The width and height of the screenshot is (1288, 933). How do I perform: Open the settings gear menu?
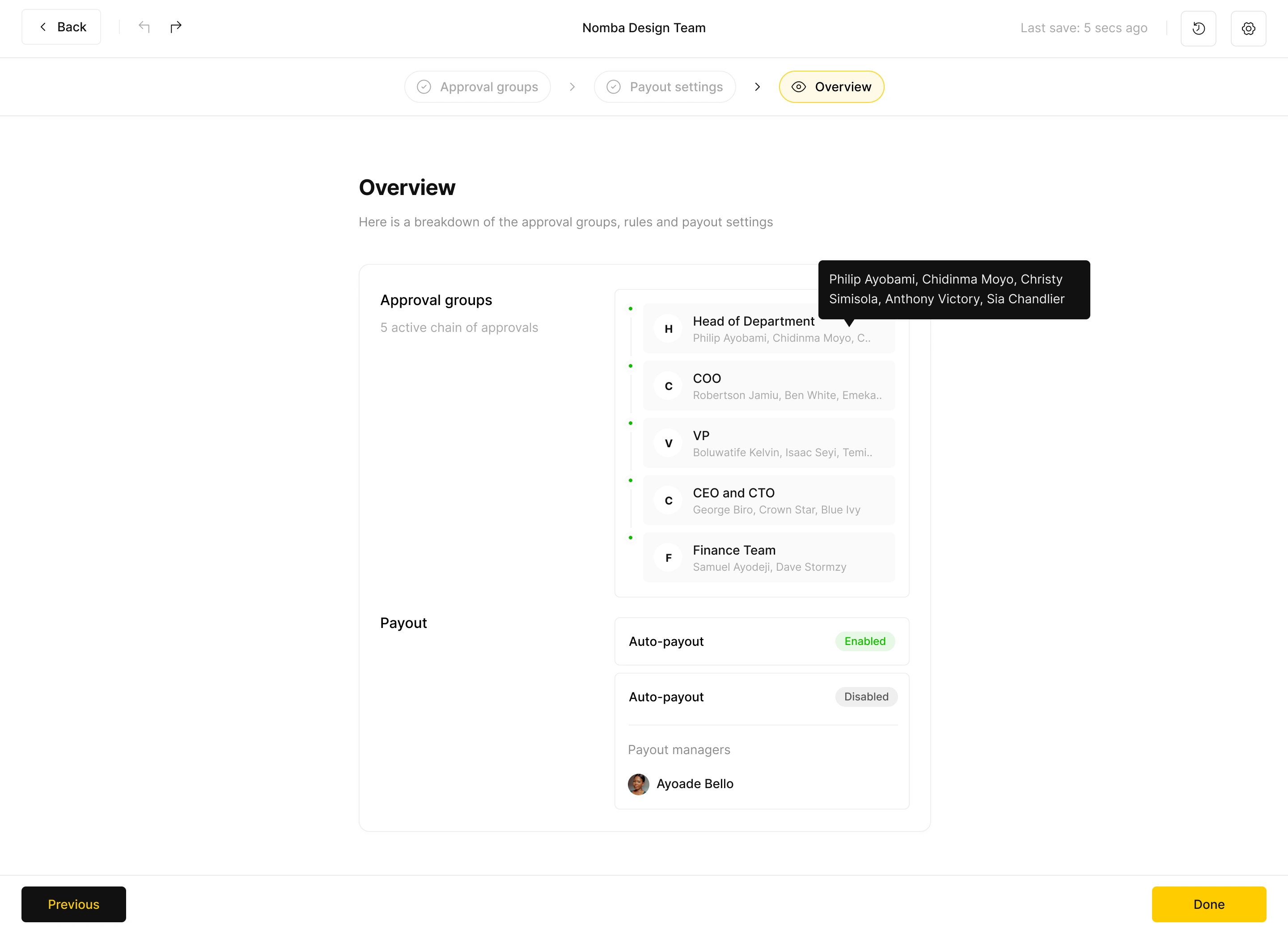(1248, 28)
